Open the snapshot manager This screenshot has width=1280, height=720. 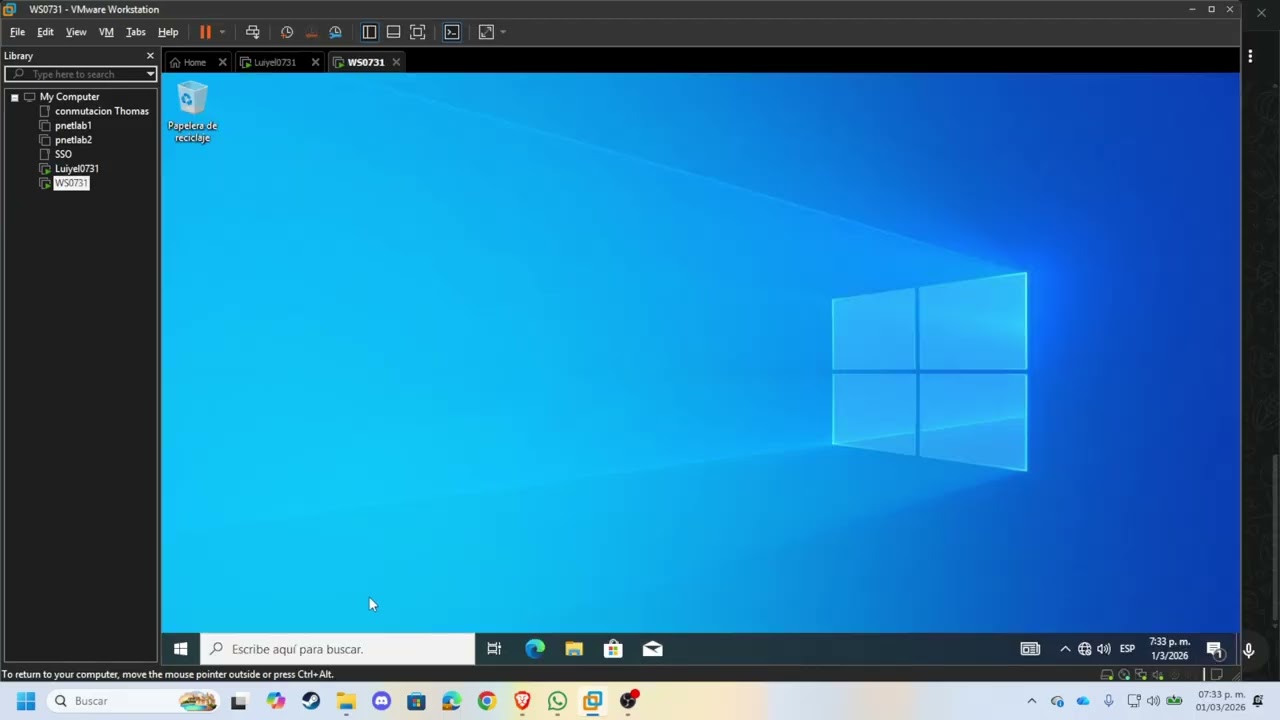pos(335,32)
